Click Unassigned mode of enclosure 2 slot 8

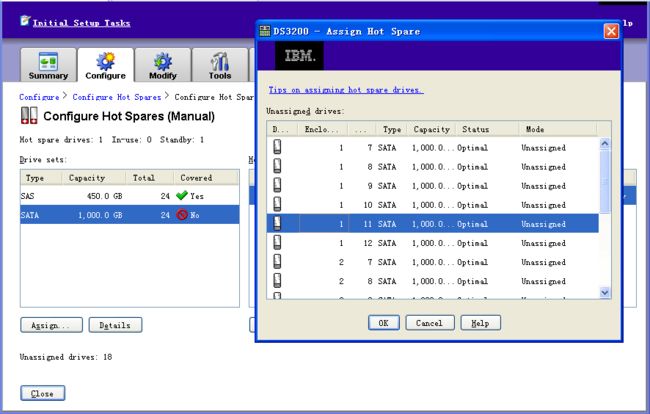543,281
